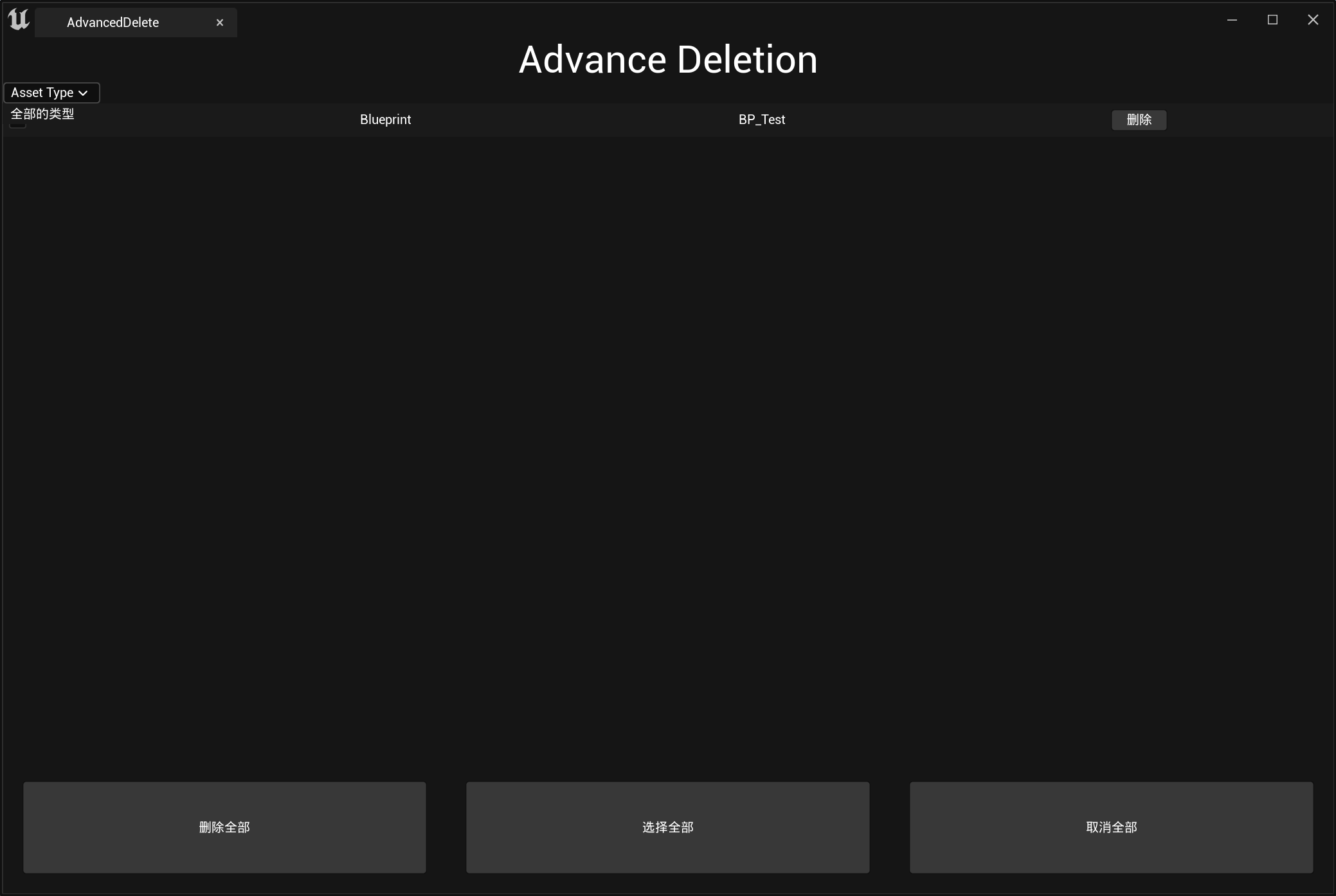
Task: Click the Asset Type chevron arrow
Action: coord(83,93)
